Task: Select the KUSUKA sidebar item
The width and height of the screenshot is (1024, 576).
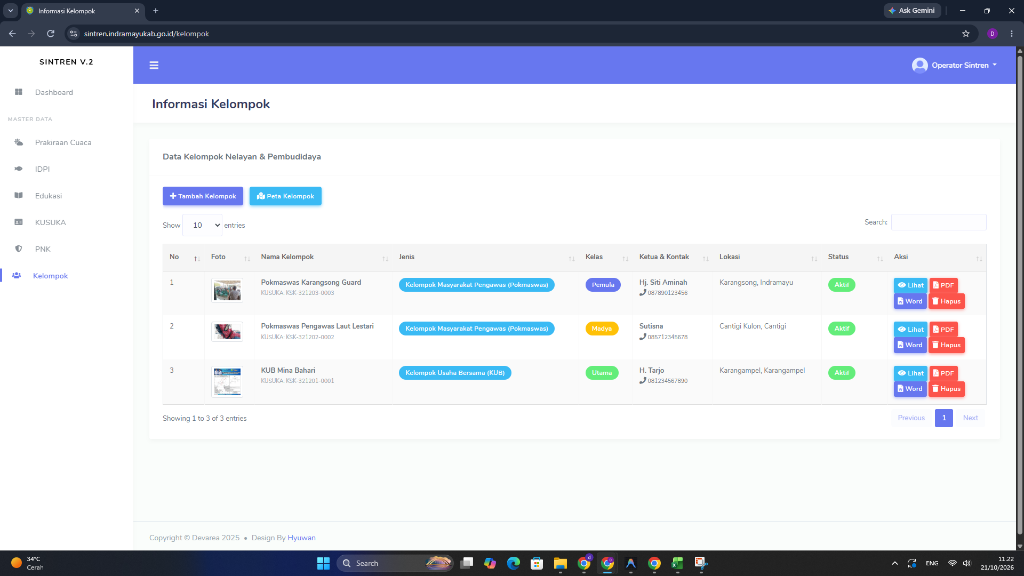Action: tap(50, 223)
